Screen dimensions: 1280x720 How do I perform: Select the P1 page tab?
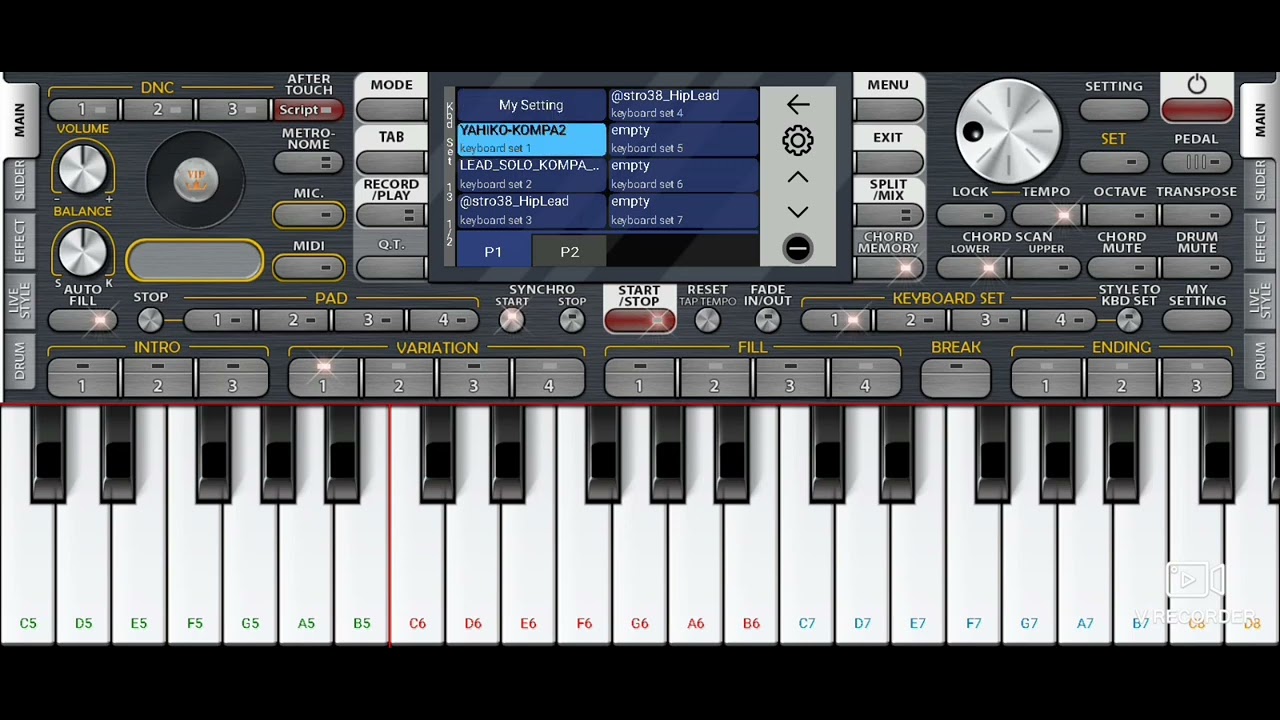[x=494, y=252]
